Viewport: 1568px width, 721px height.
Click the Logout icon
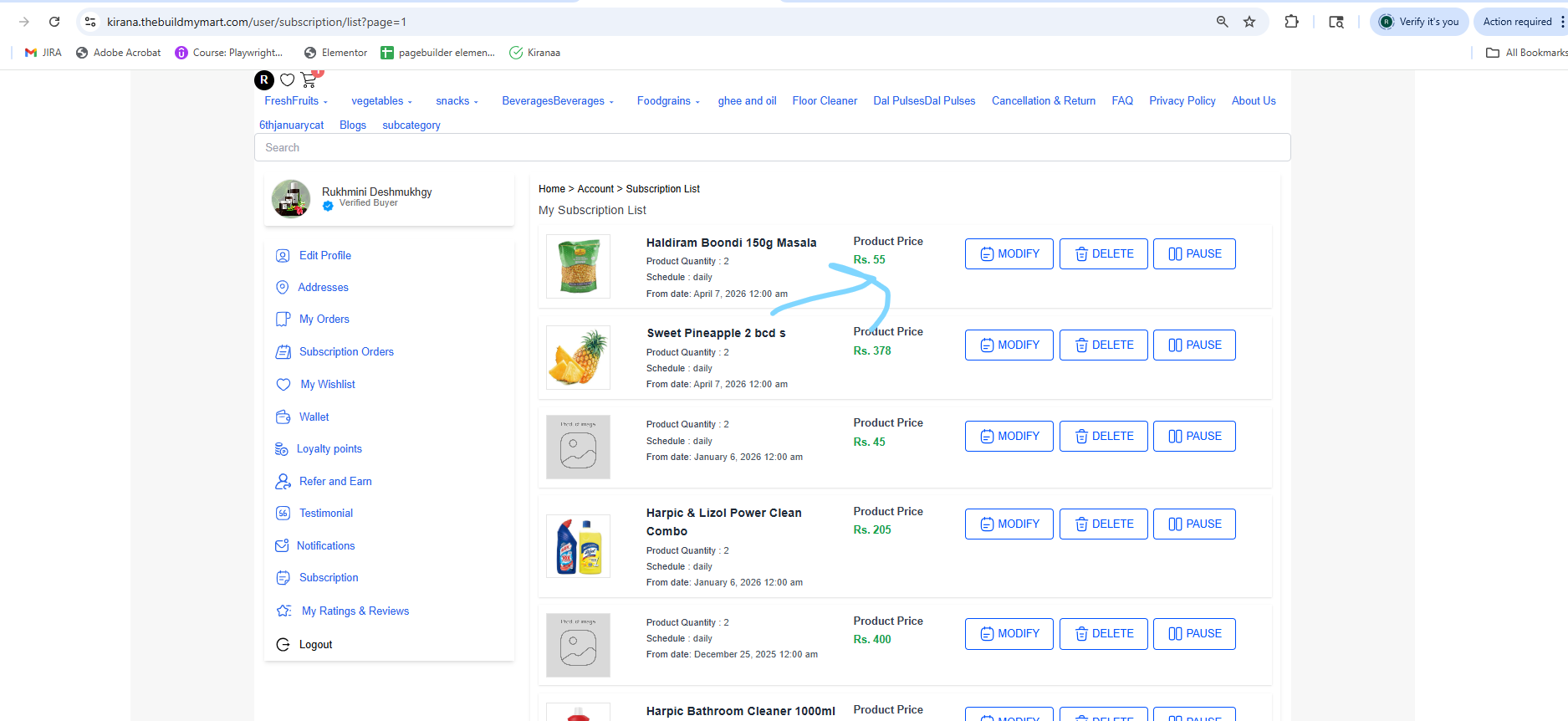[283, 644]
